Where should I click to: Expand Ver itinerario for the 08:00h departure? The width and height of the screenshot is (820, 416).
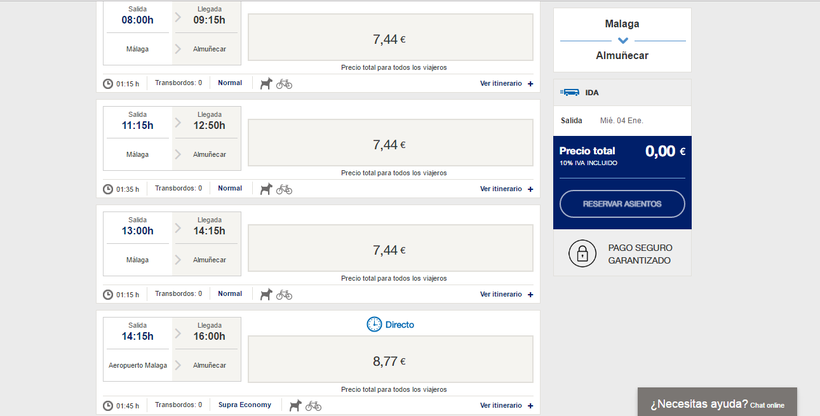pos(506,83)
